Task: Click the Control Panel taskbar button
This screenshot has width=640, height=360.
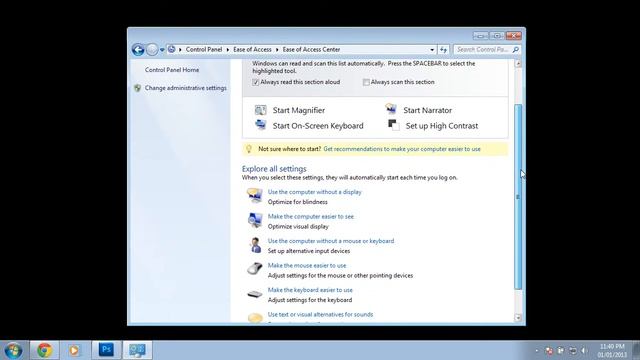Action: click(x=138, y=350)
